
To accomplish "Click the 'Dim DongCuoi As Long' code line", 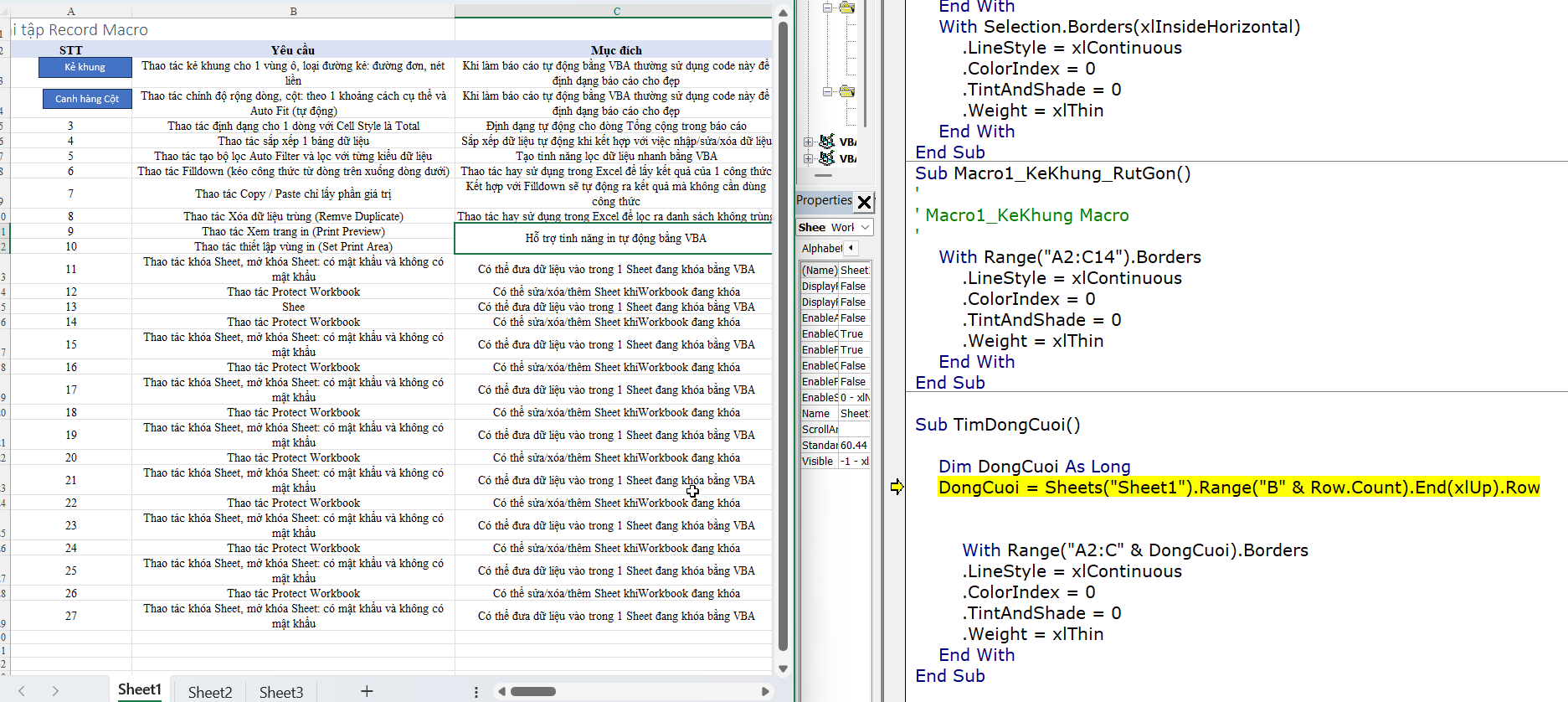I will pyautogui.click(x=1035, y=467).
